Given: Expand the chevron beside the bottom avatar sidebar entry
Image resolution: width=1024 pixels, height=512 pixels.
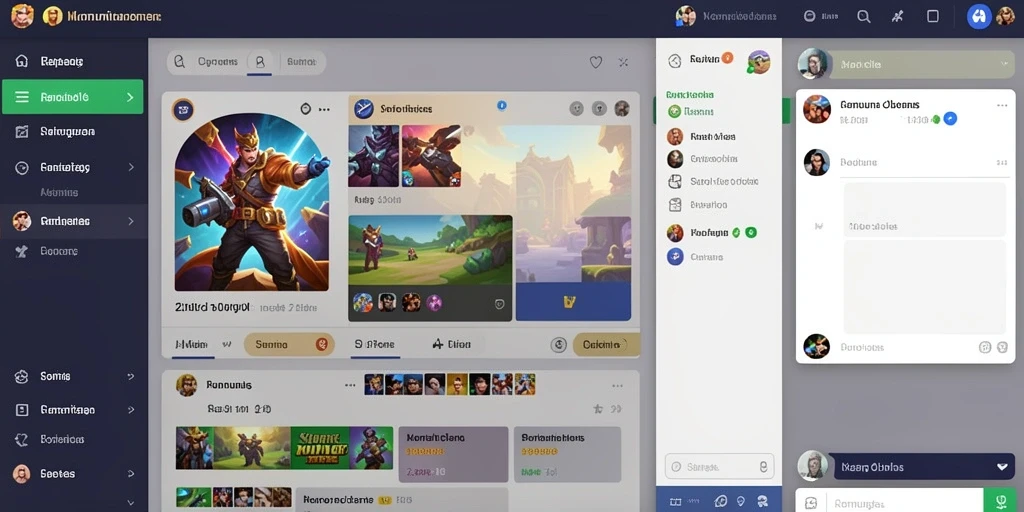Looking at the screenshot, I should tap(131, 473).
